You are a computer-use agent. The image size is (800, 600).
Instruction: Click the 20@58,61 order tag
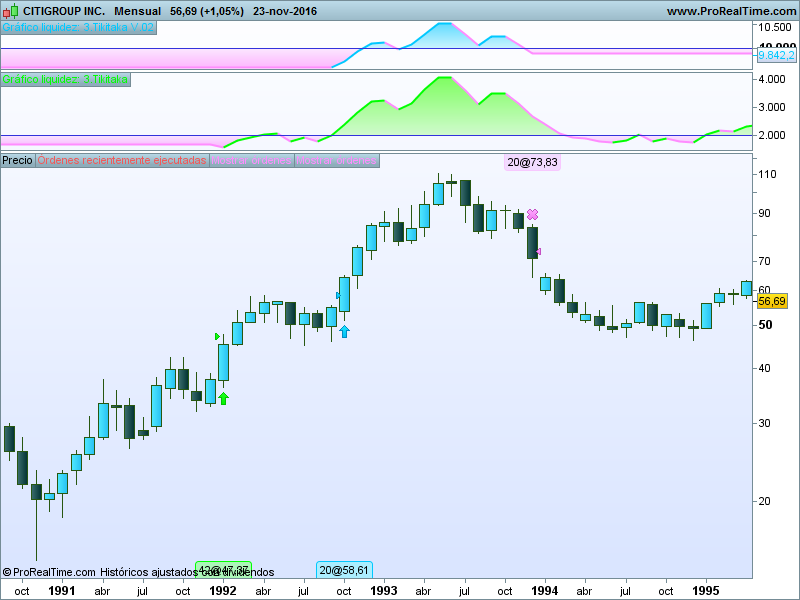[x=344, y=570]
